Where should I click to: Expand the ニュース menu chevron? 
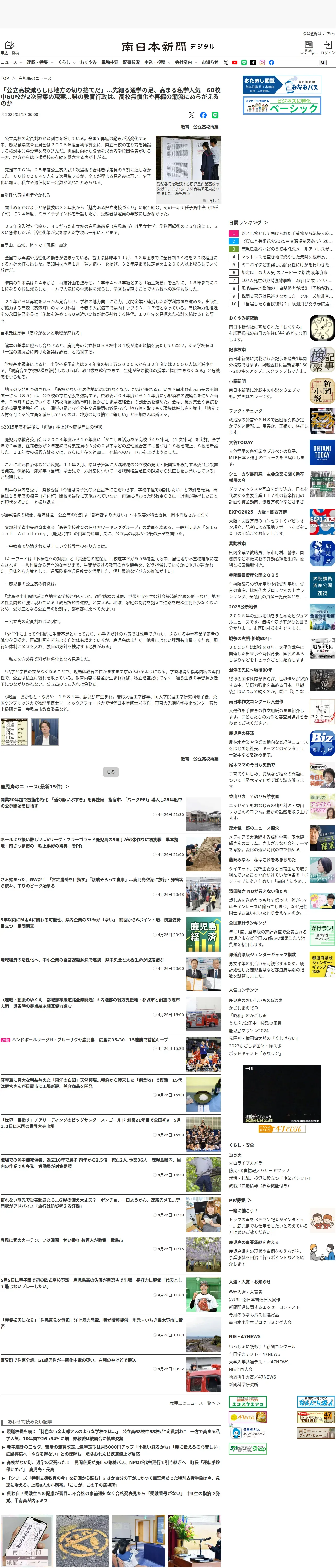[21, 63]
